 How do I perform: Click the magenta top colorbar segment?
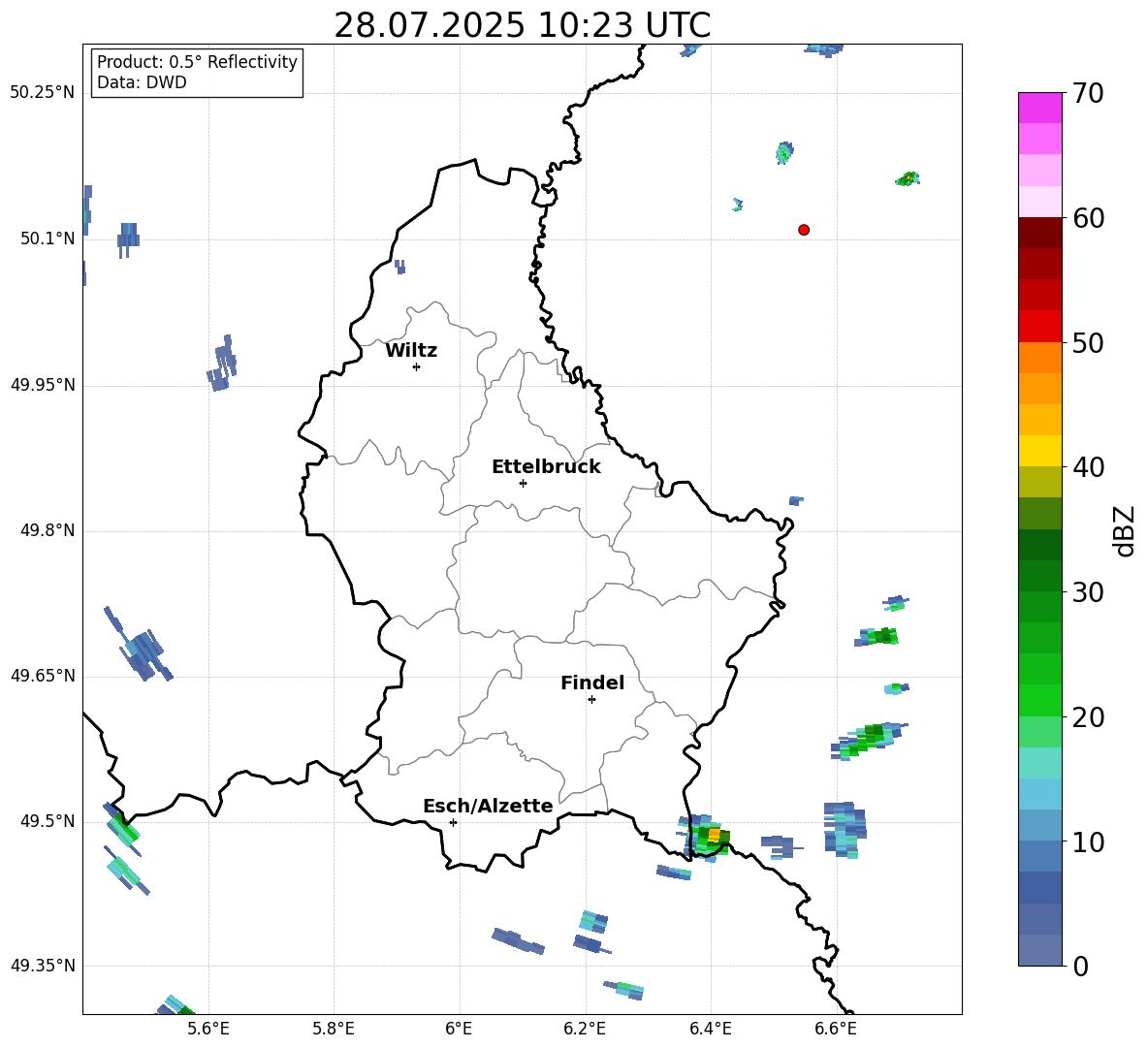[x=1039, y=108]
